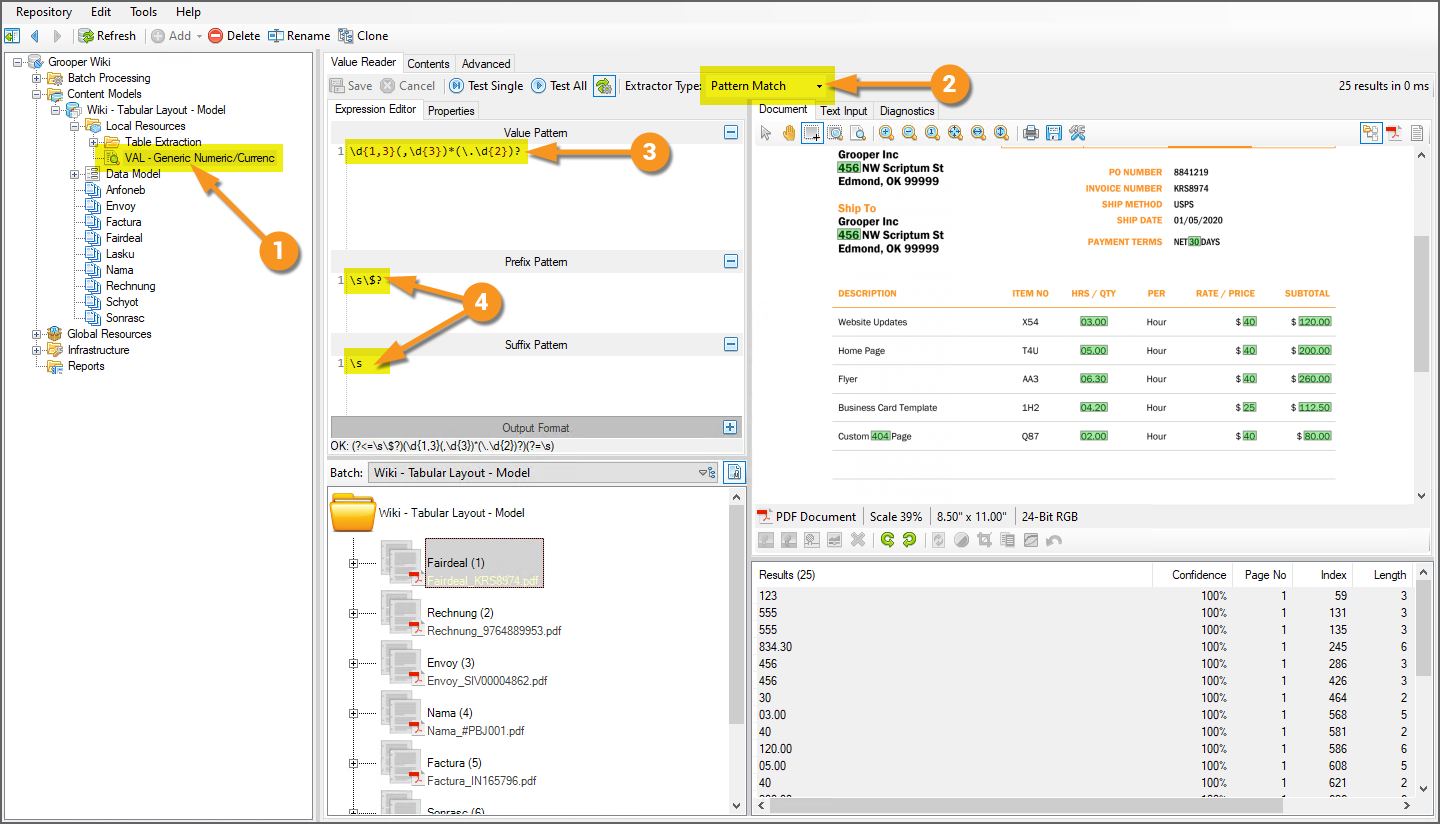The width and height of the screenshot is (1440, 824).
Task: Navigate back in repository history
Action: pos(35,36)
